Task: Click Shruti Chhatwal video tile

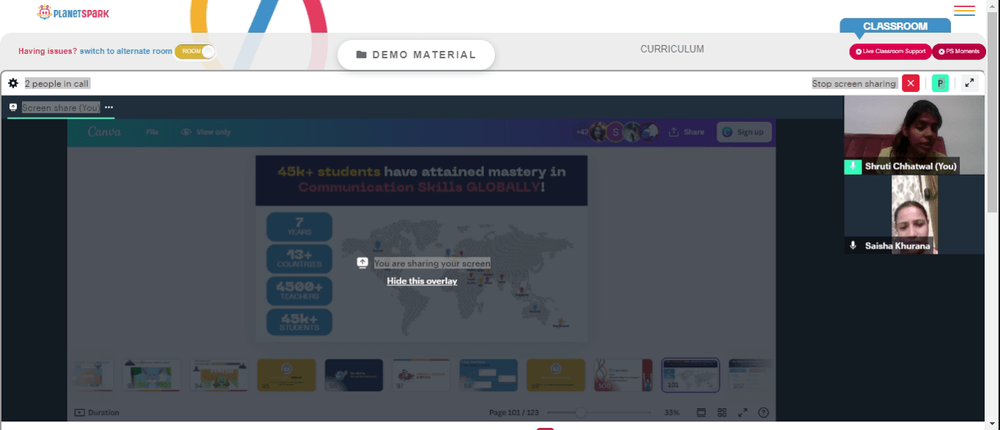Action: coord(914,135)
